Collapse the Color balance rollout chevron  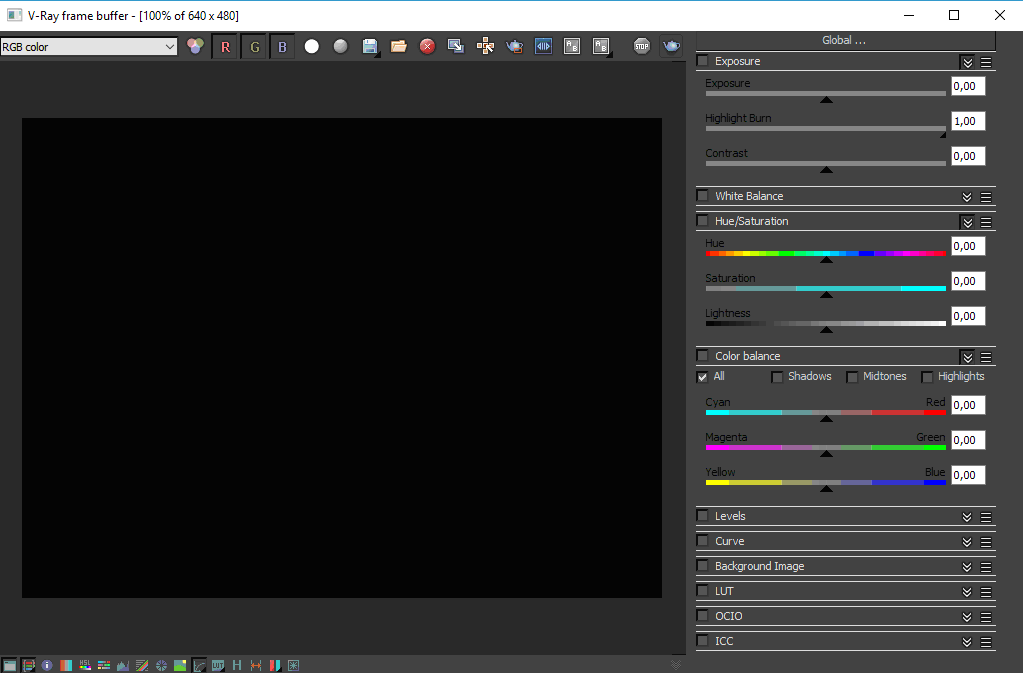968,357
